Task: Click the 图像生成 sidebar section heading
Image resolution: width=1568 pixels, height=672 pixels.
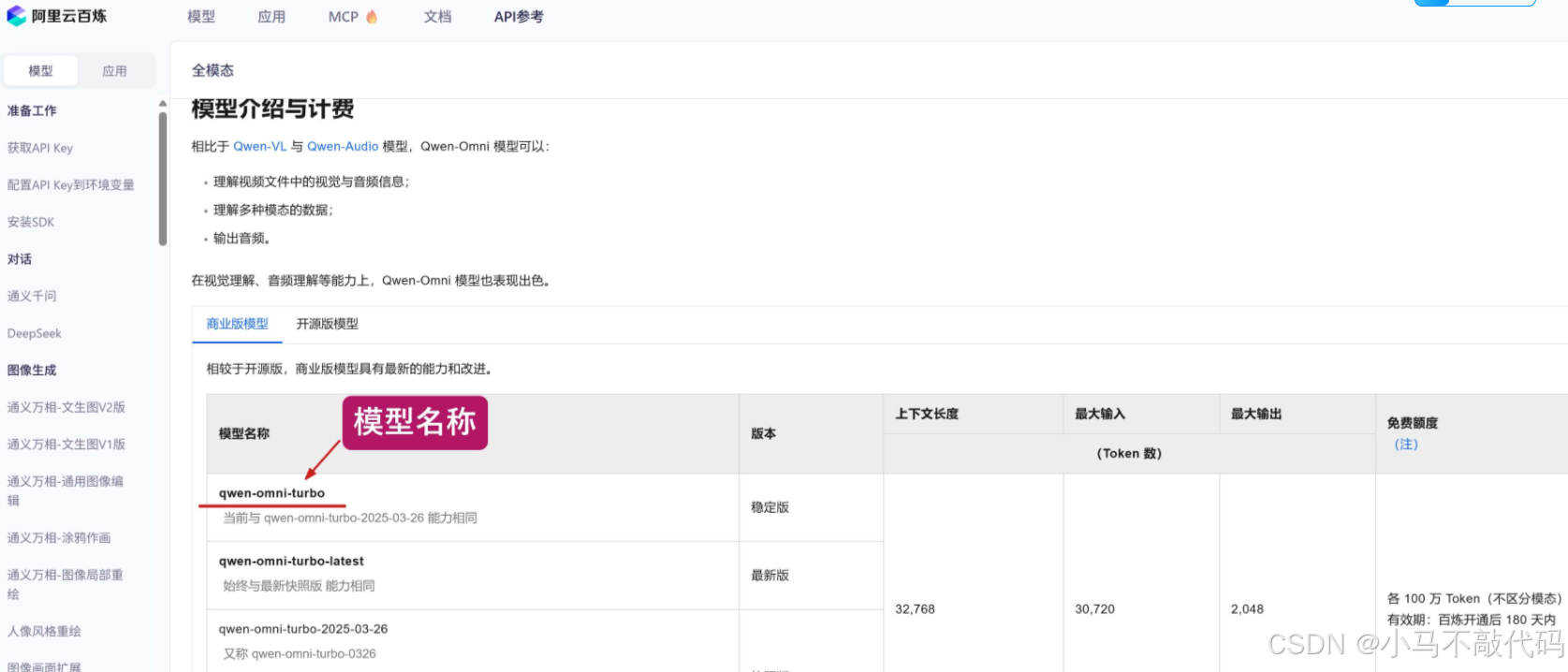Action: pyautogui.click(x=32, y=371)
